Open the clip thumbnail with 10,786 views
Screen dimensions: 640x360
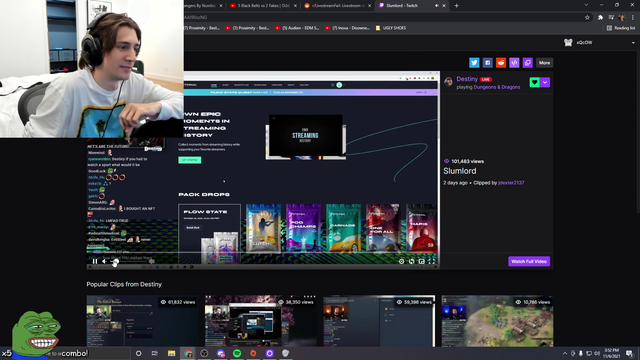(x=497, y=321)
